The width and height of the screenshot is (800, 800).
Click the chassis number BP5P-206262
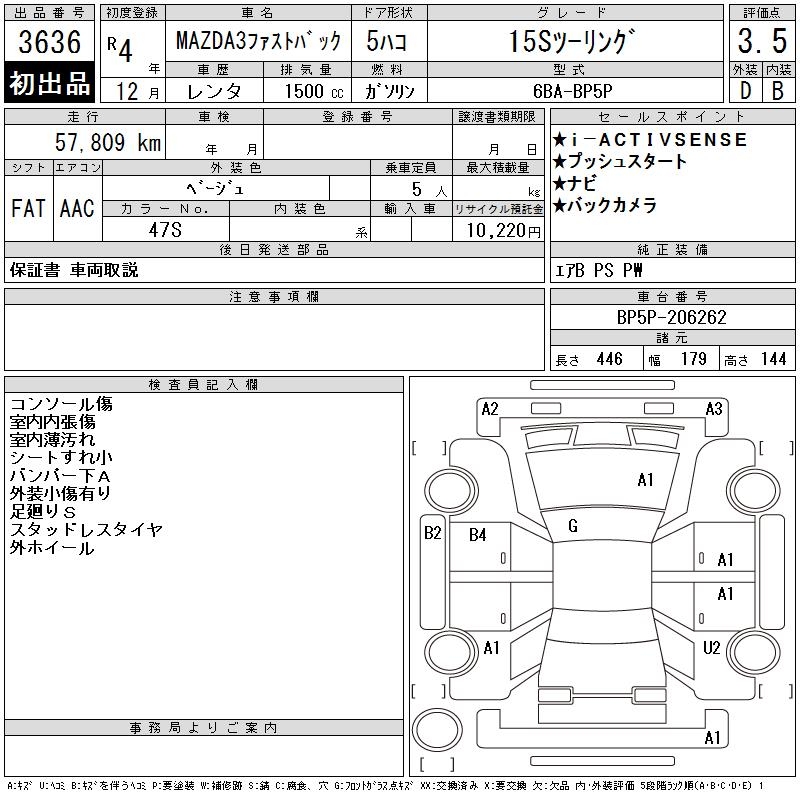click(672, 317)
